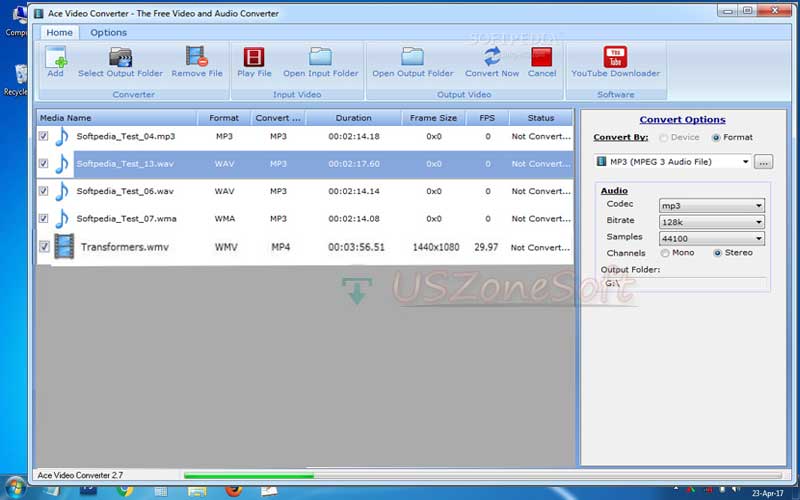This screenshot has width=800, height=500.
Task: Uncheck Softpedia_Test_13.wav checkbox
Action: click(43, 164)
